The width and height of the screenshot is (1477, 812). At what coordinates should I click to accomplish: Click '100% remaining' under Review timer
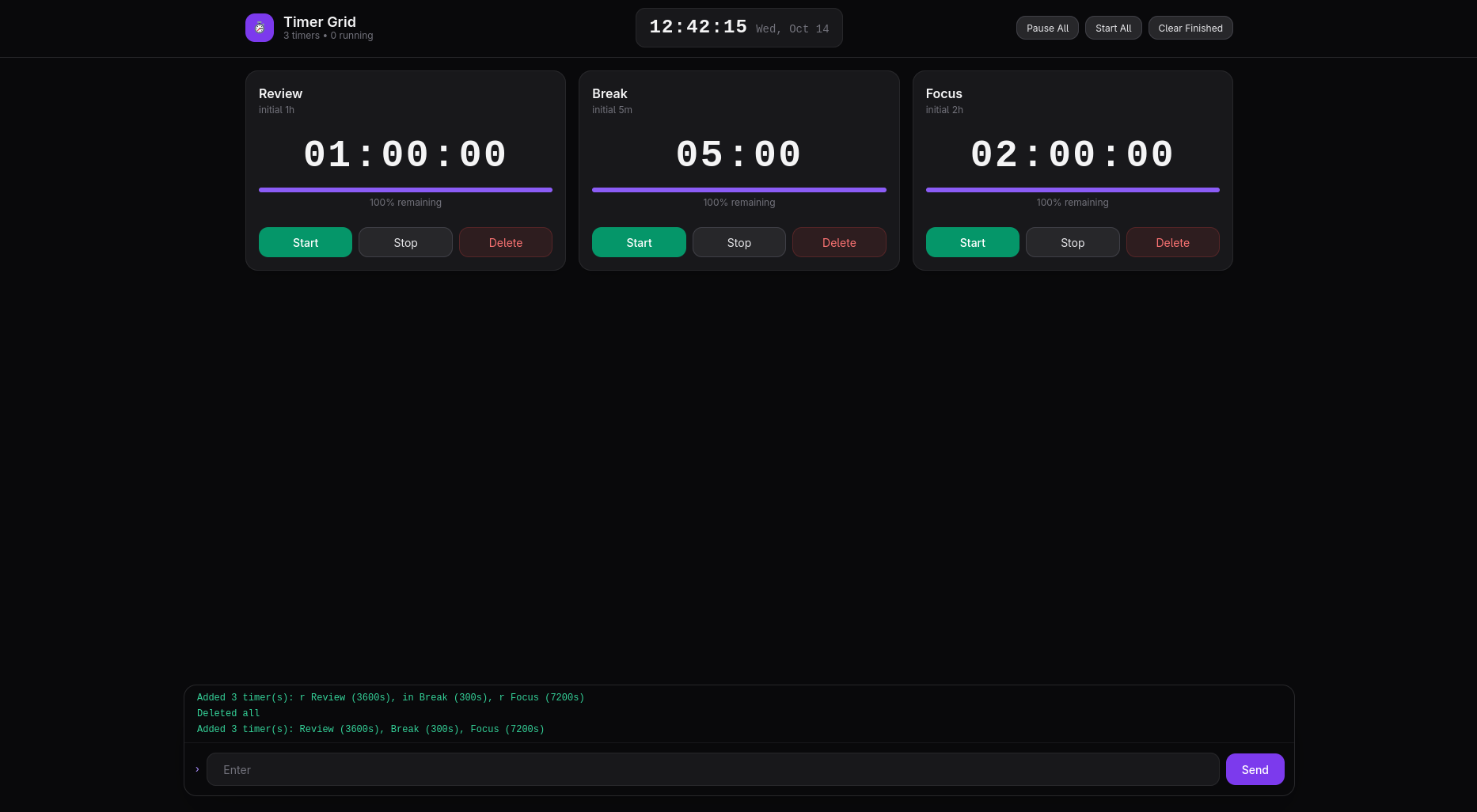[x=405, y=203]
